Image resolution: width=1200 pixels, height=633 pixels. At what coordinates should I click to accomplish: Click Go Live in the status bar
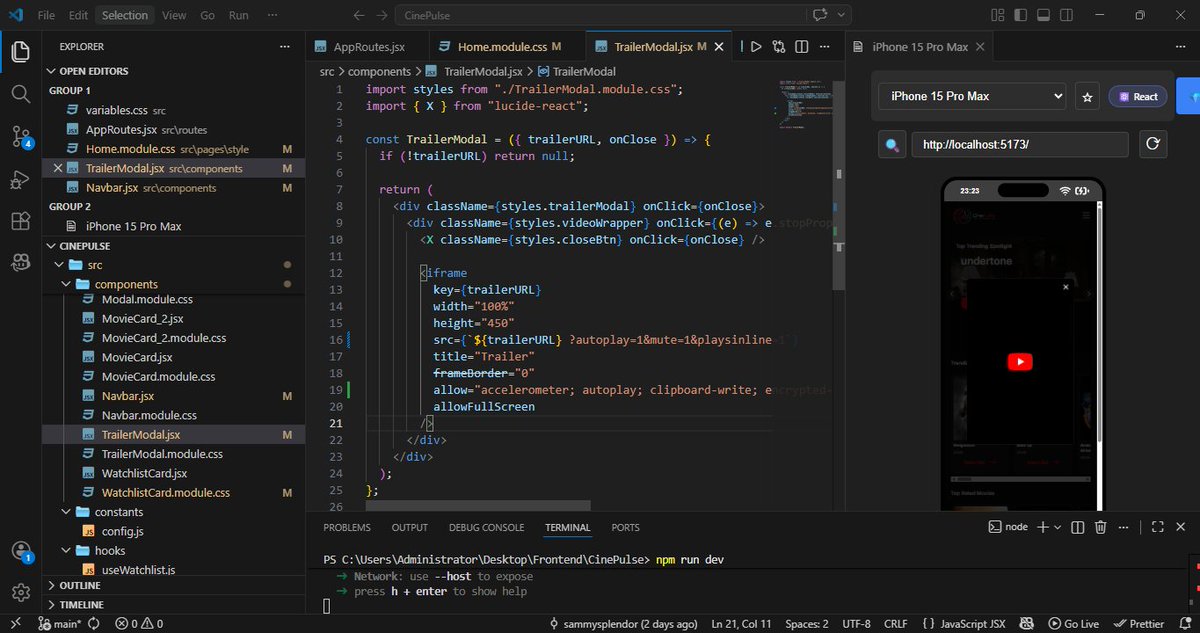click(x=1073, y=623)
